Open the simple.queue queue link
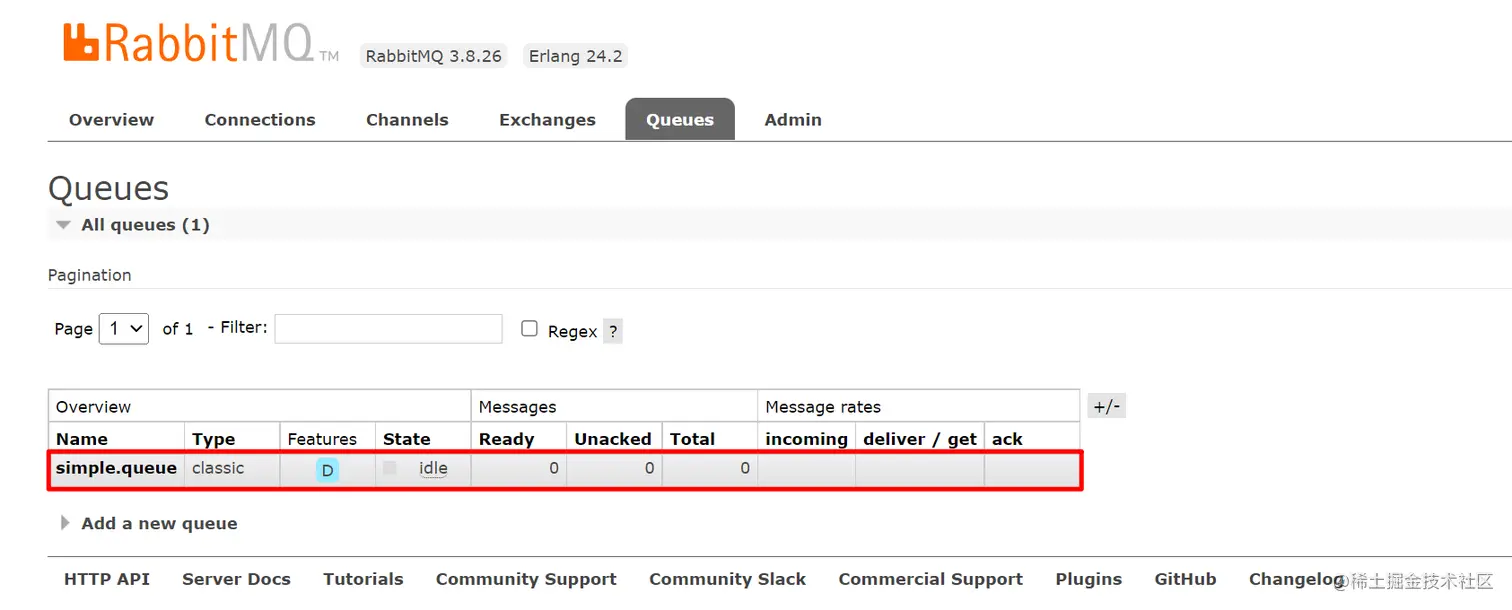This screenshot has height=610, width=1512. pos(116,468)
